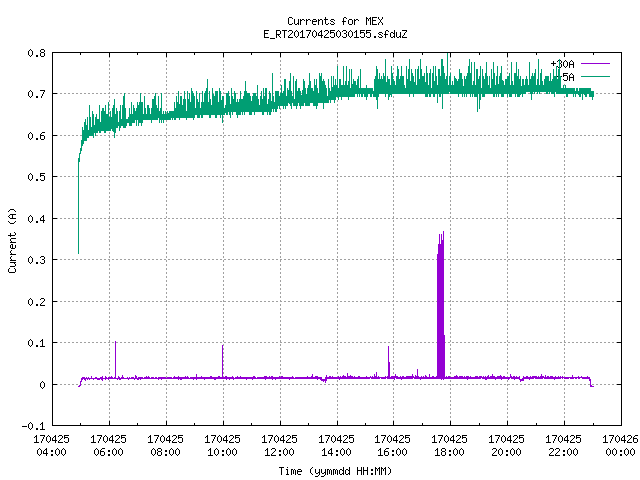Viewport: 640px width, 480px height.
Task: Click the +30A legend label
Action: 562,64
